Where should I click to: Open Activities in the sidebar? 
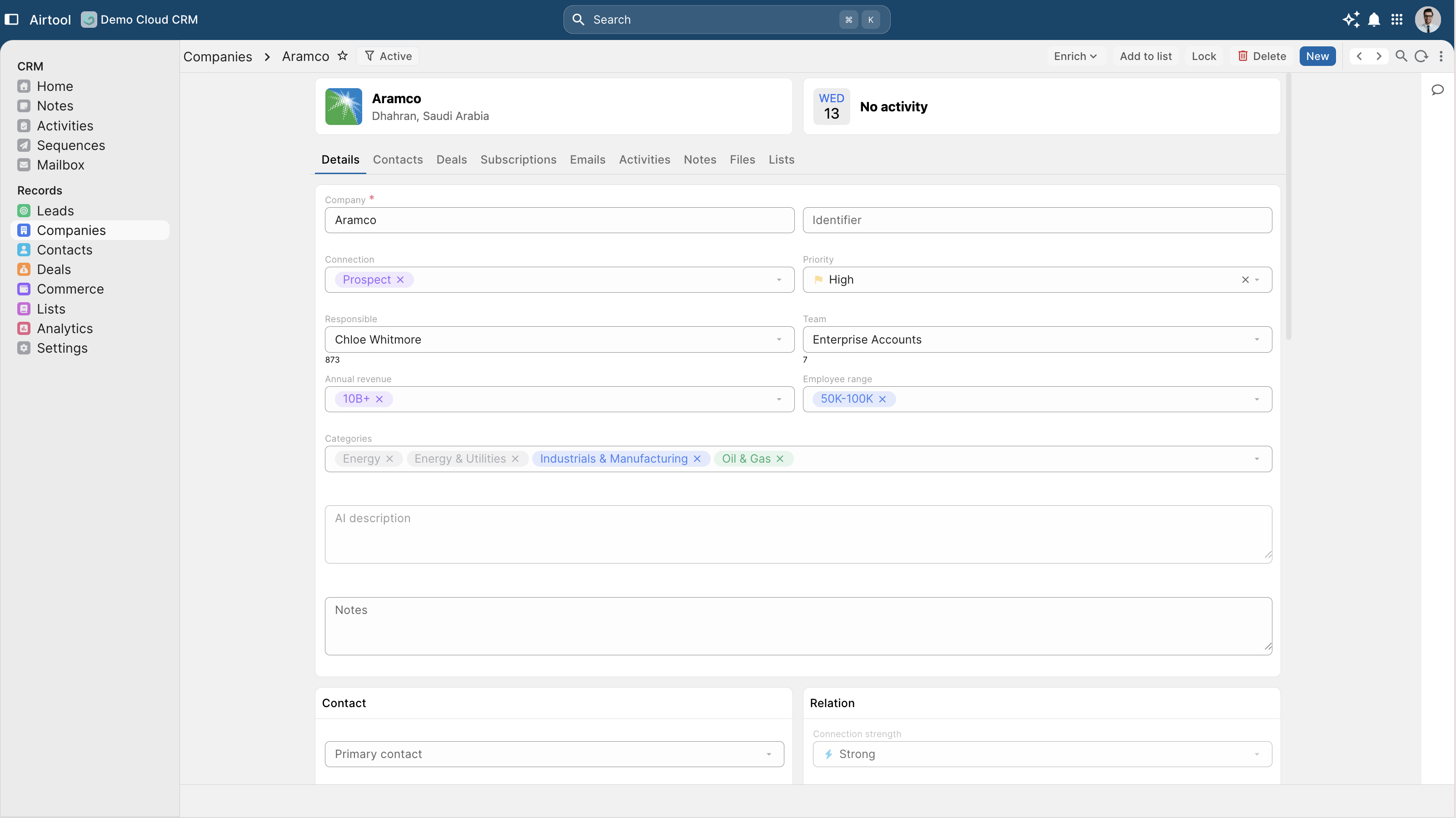pos(90,126)
